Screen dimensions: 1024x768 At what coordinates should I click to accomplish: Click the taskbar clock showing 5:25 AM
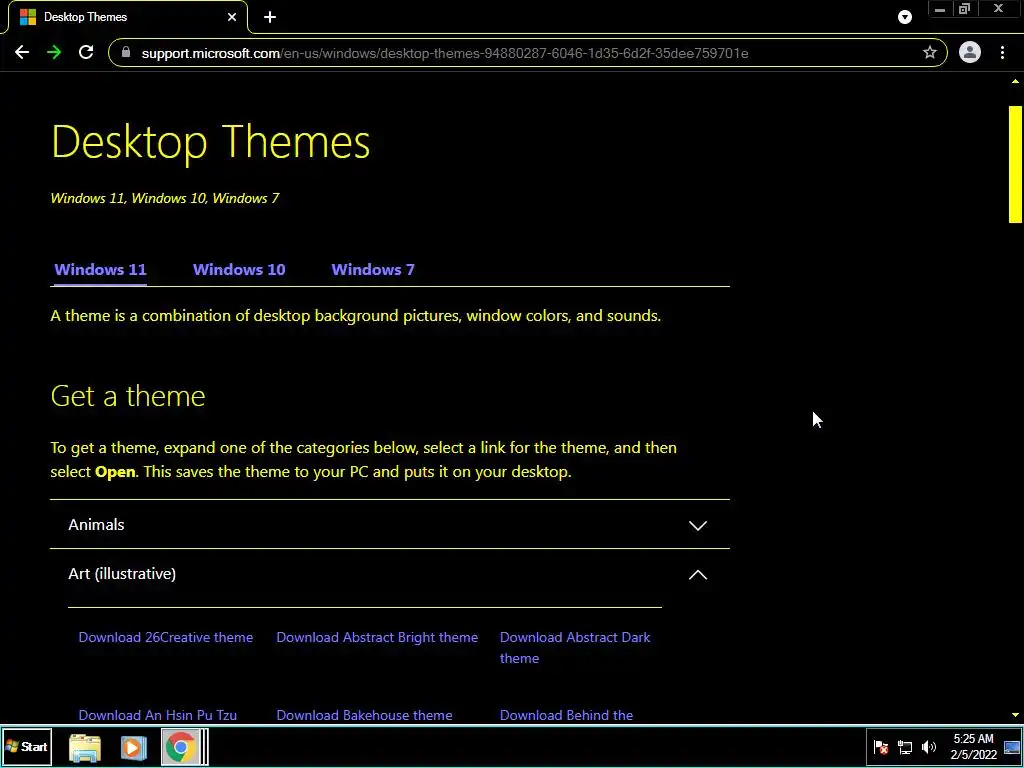(973, 747)
